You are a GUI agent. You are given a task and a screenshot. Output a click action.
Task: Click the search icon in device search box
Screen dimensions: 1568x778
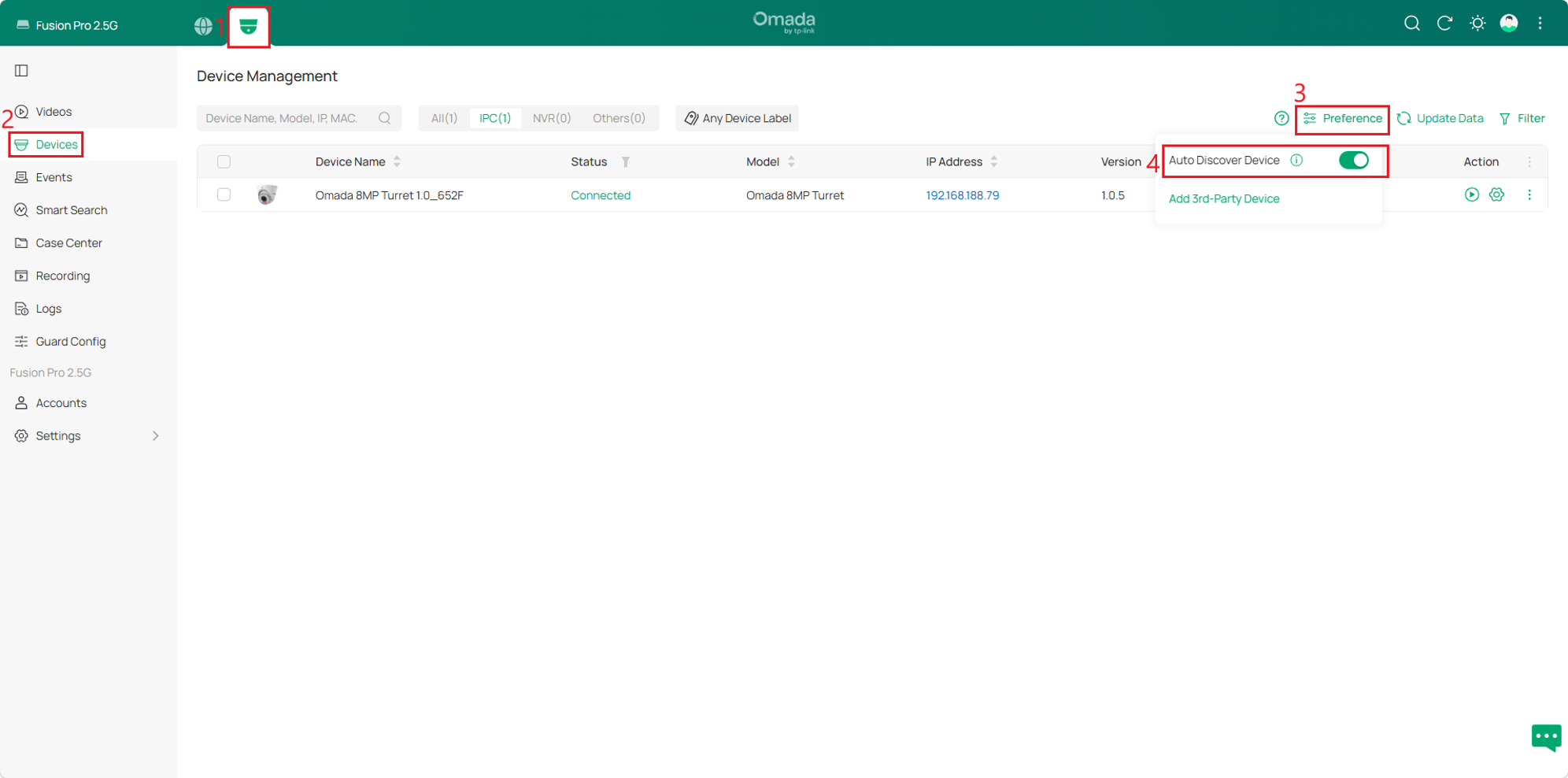pos(384,118)
